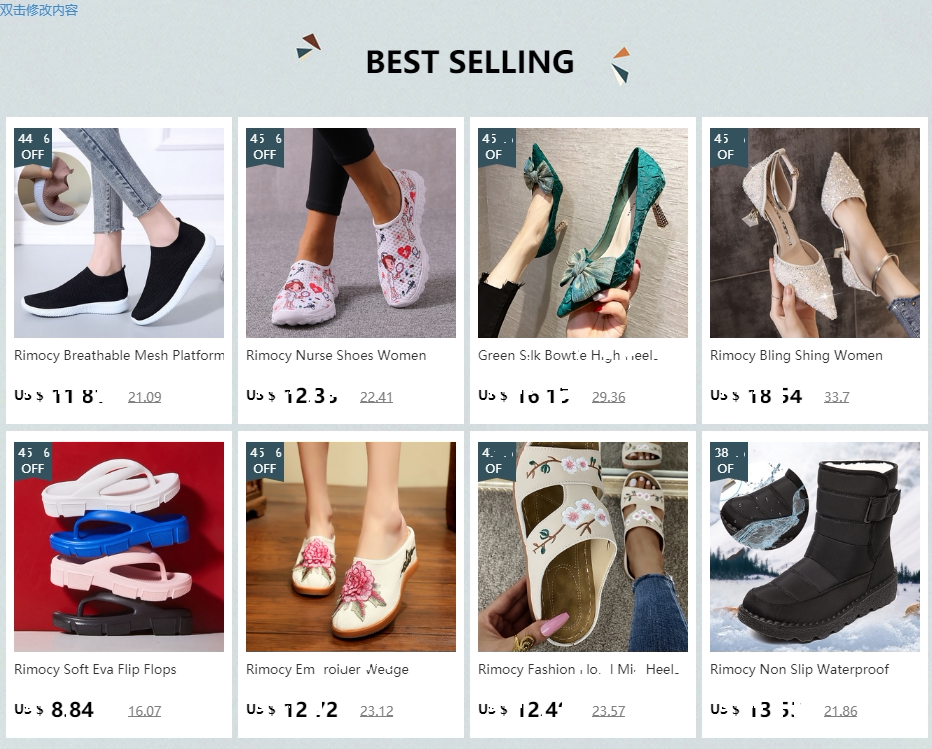This screenshot has width=932, height=749.
Task: Select the stacked Eva flip flops image
Action: (x=119, y=547)
